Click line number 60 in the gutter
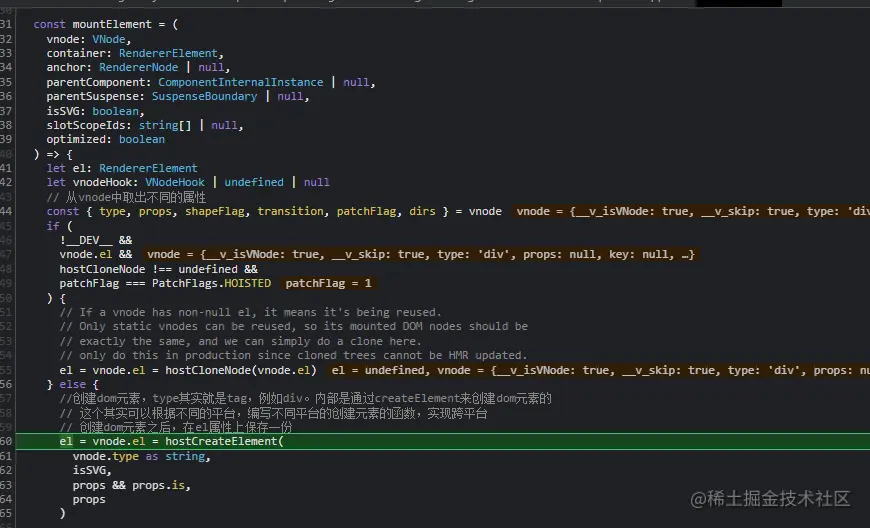 click(6, 441)
